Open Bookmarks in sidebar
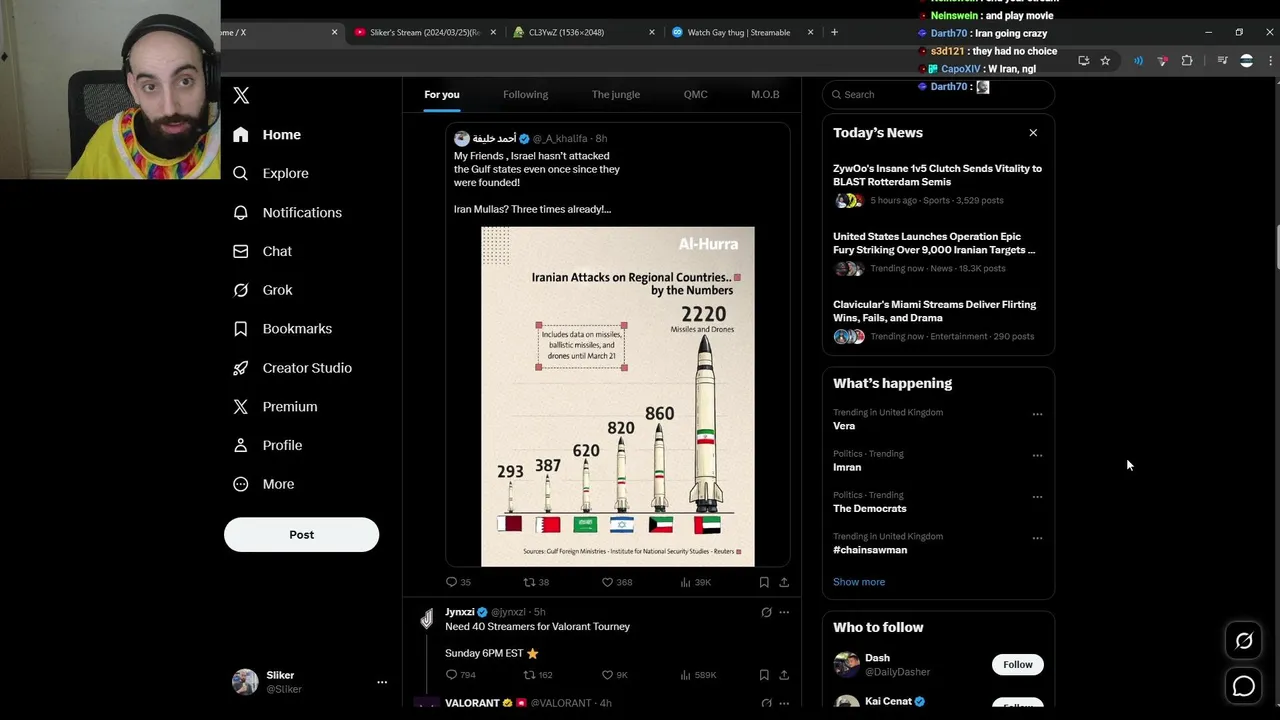Viewport: 1280px width, 720px height. [x=283, y=329]
